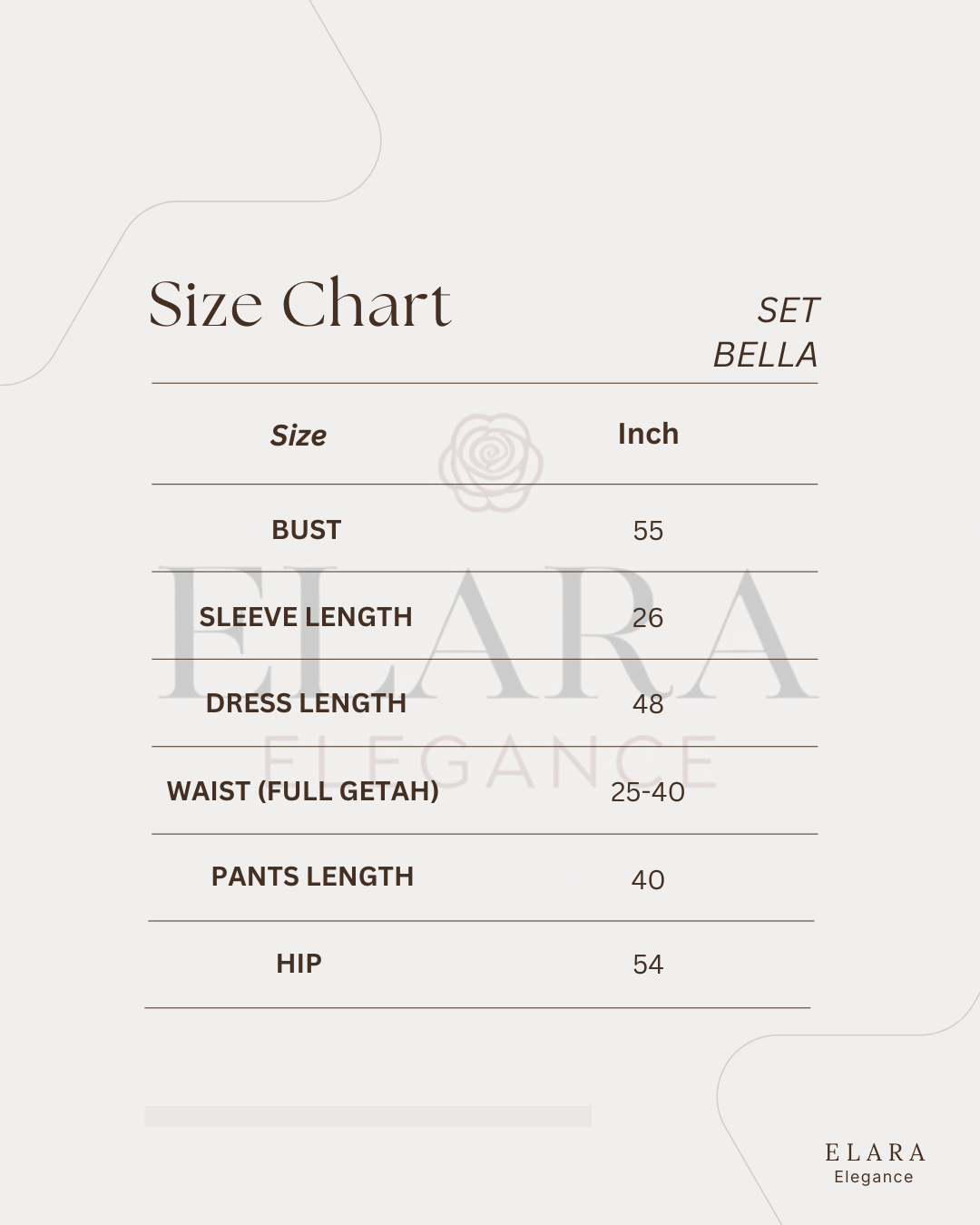
Task: Click the pants length value 40
Action: click(x=648, y=879)
